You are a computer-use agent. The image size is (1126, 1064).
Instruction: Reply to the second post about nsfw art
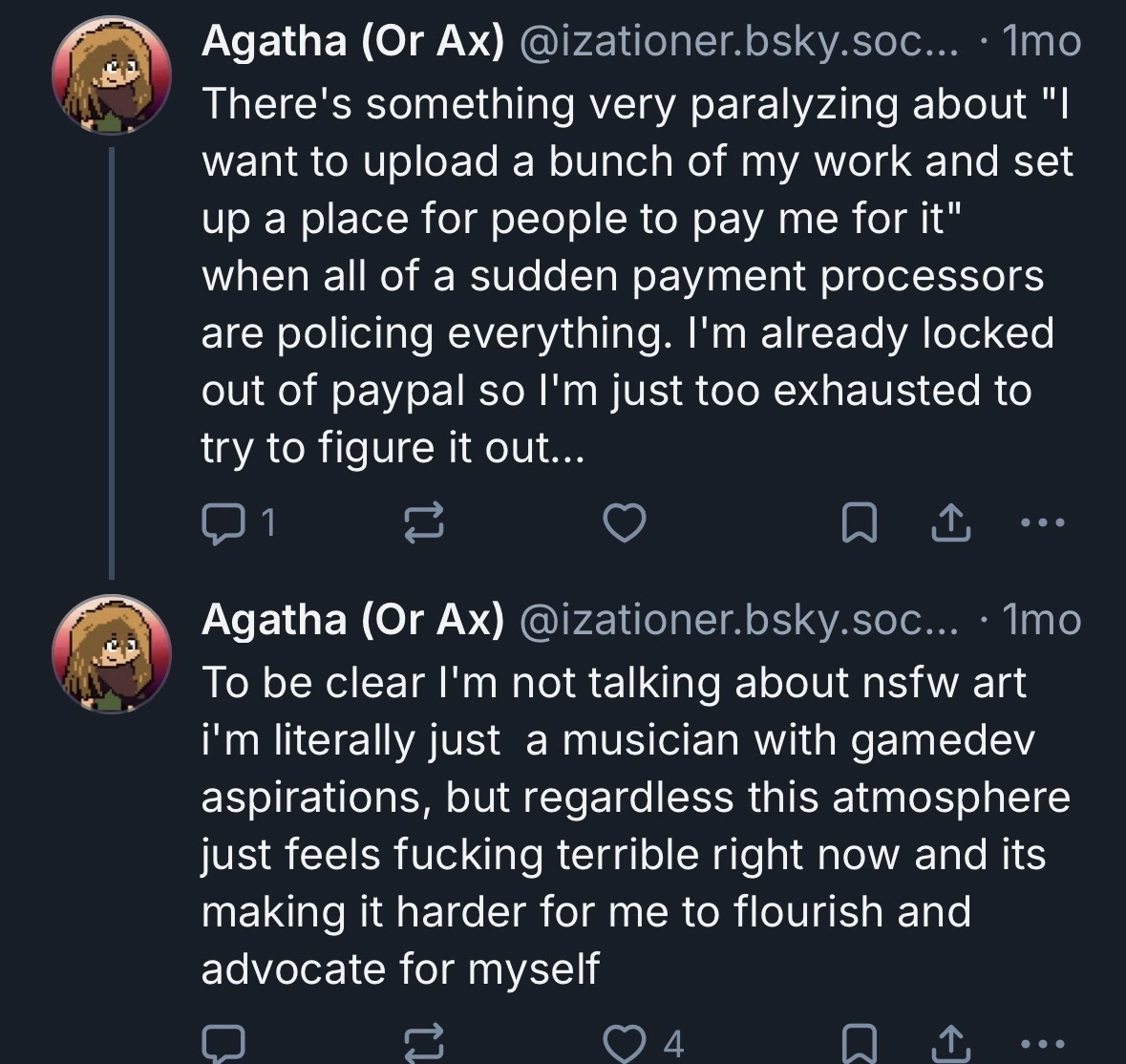coord(223,1043)
